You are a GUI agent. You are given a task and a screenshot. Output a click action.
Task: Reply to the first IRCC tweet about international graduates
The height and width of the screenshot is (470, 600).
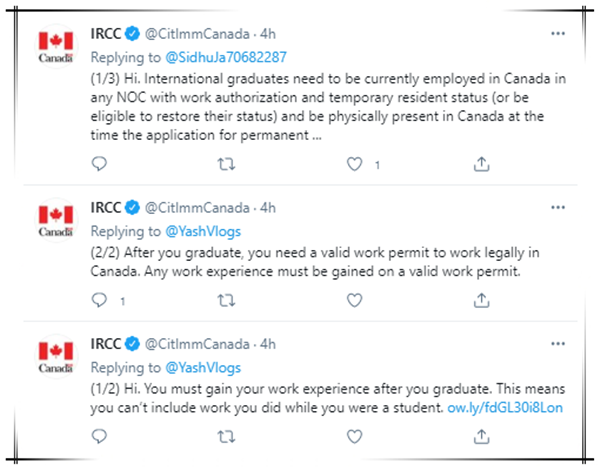pos(99,164)
